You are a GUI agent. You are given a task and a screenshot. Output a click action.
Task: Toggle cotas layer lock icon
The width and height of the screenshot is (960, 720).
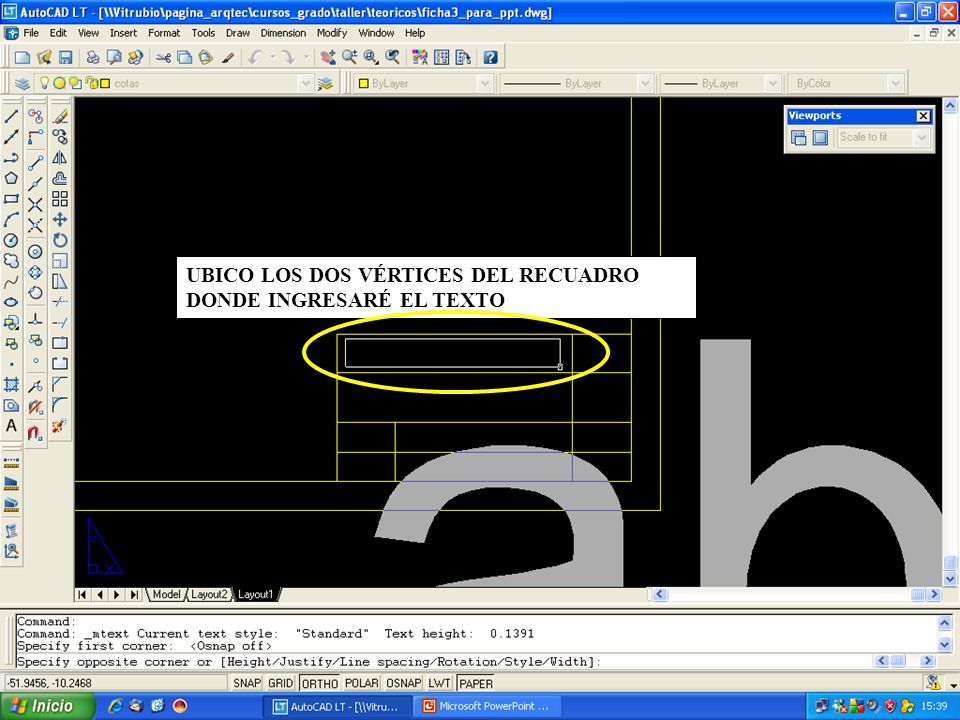click(91, 83)
